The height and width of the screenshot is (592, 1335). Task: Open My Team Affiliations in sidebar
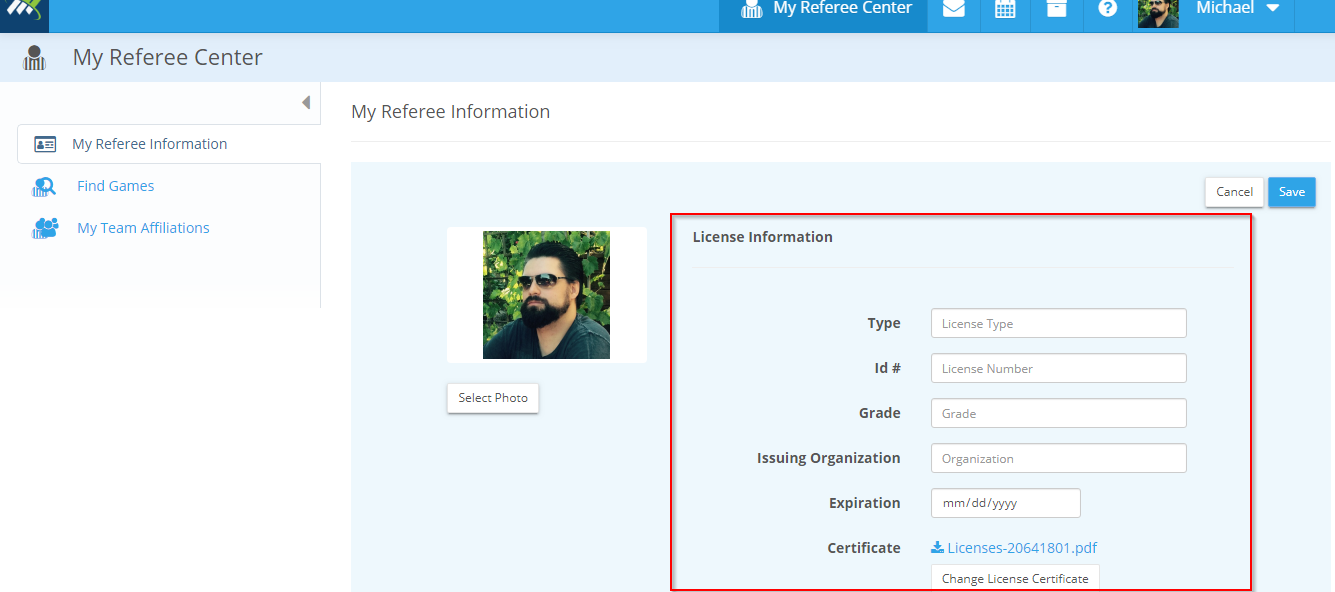(143, 228)
